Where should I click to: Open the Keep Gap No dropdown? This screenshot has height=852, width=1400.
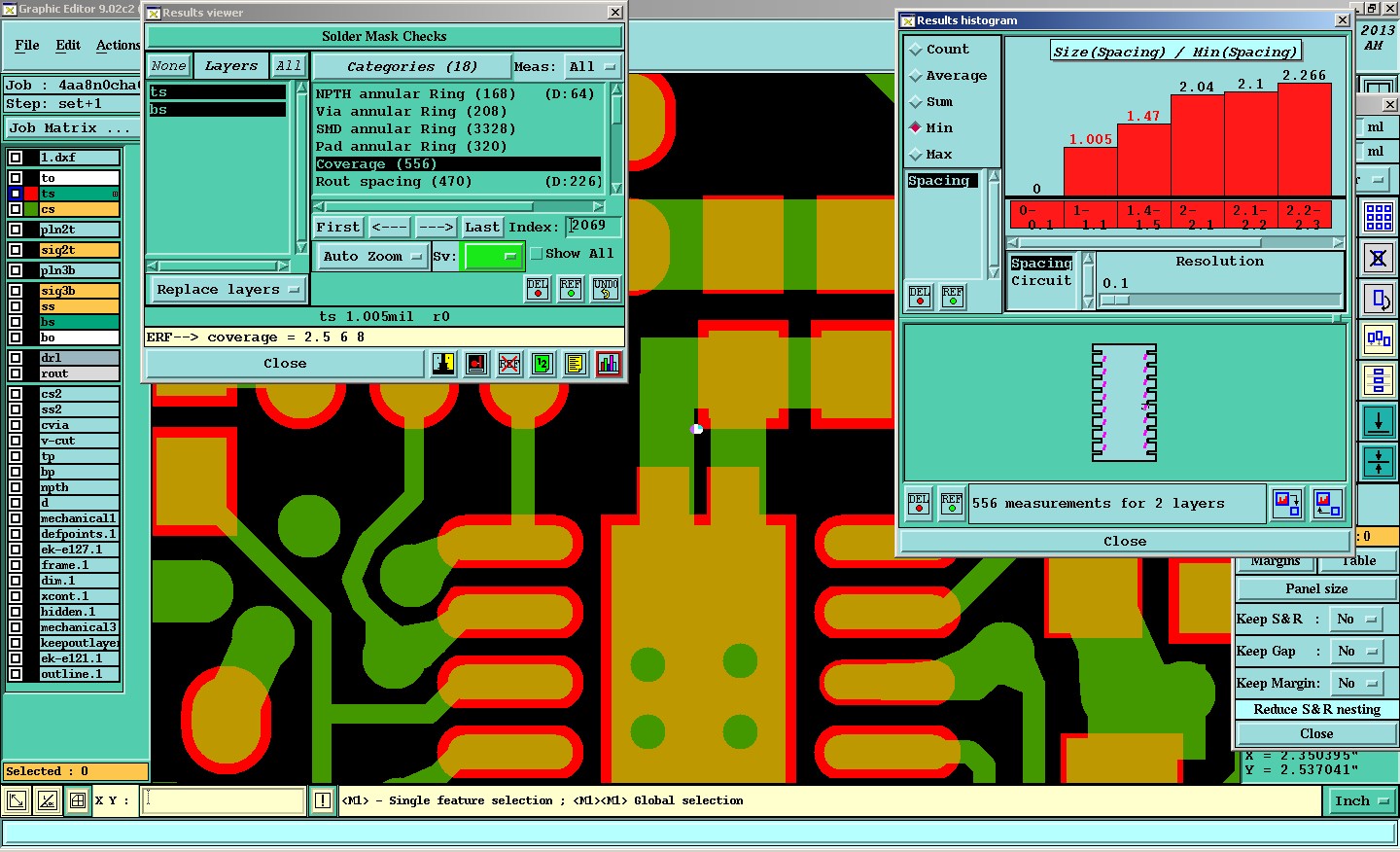point(1356,652)
